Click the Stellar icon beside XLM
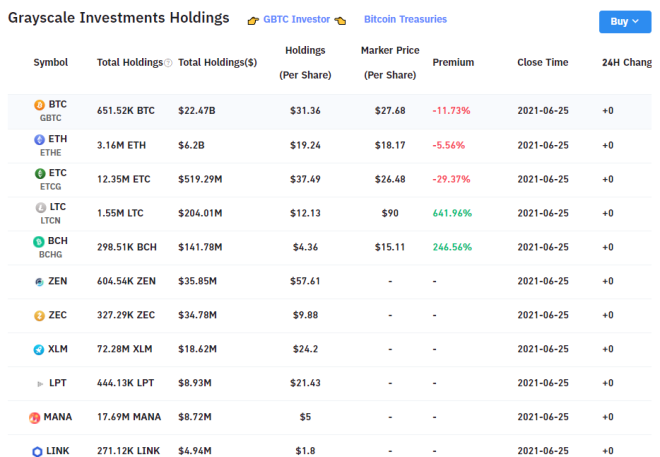The image size is (660, 457). tap(39, 350)
